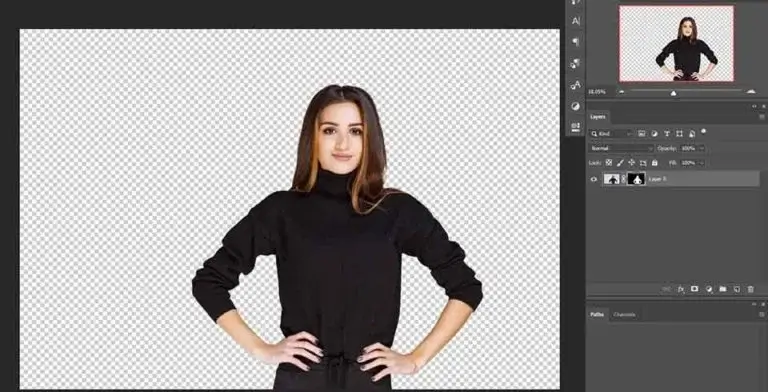768x392 pixels.
Task: Click the Opacity 100% value field
Action: [688, 148]
